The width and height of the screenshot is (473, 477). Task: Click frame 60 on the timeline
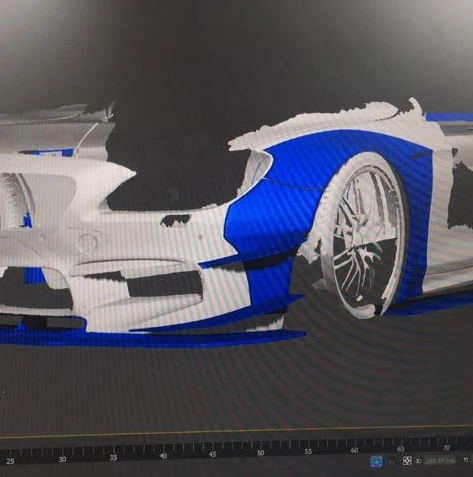[354, 450]
